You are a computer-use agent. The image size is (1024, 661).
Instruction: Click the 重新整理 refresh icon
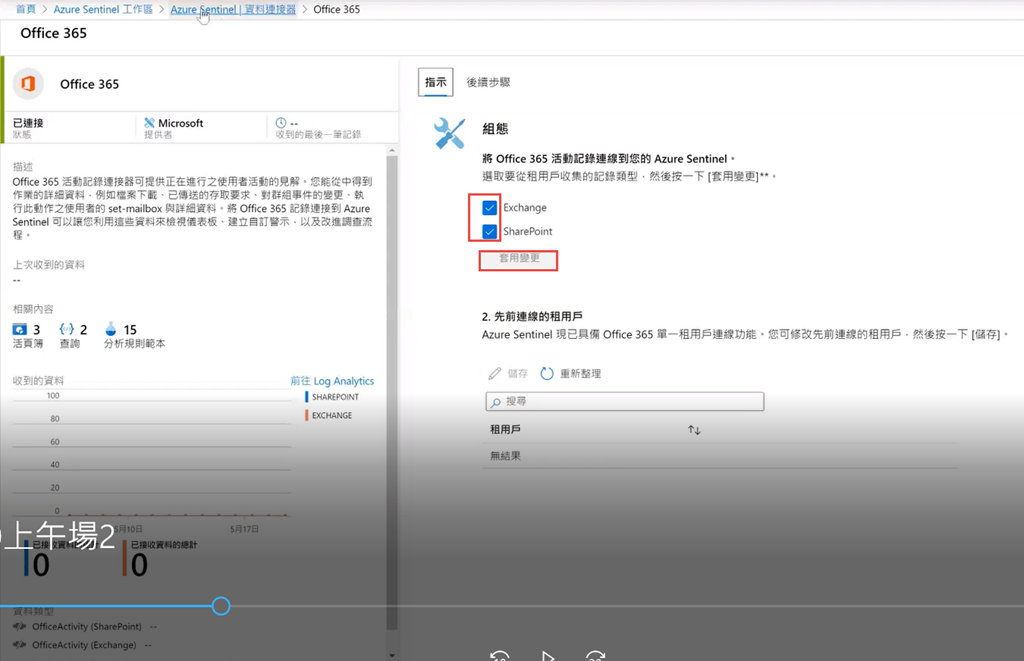click(x=547, y=374)
